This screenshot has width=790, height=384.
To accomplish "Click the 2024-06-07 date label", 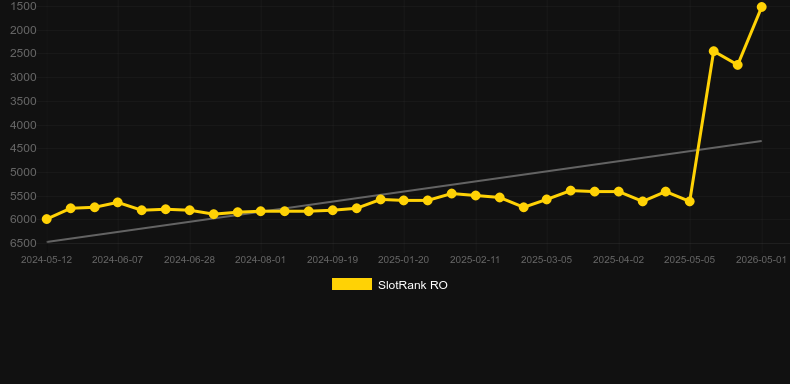I will [x=117, y=260].
